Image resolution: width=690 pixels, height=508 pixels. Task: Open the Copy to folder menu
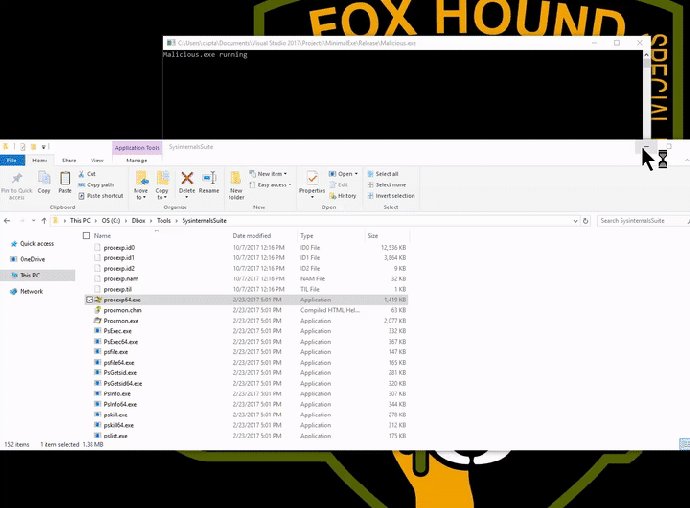pos(162,185)
